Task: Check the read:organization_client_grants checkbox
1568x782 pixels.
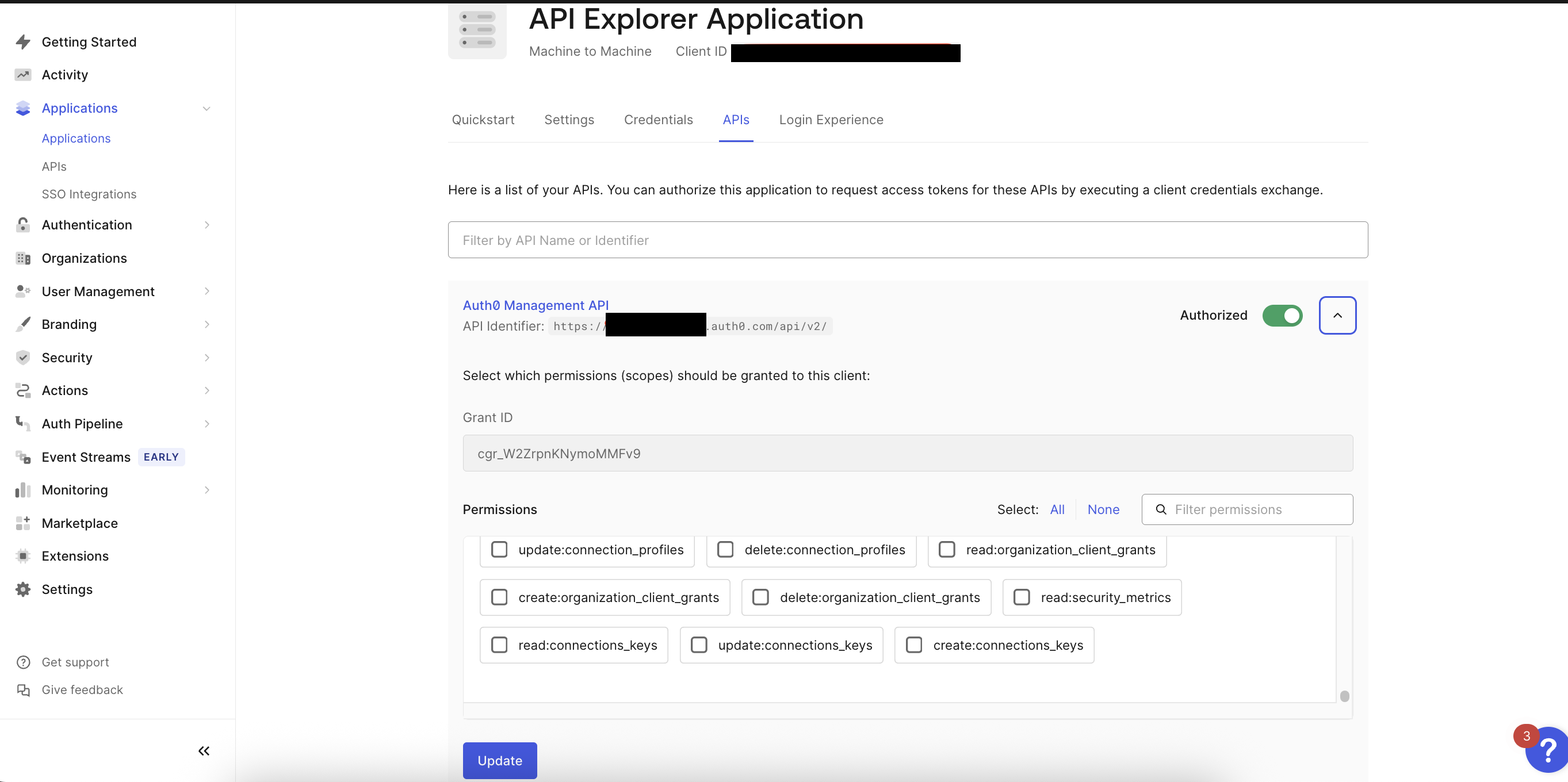Action: click(x=947, y=550)
